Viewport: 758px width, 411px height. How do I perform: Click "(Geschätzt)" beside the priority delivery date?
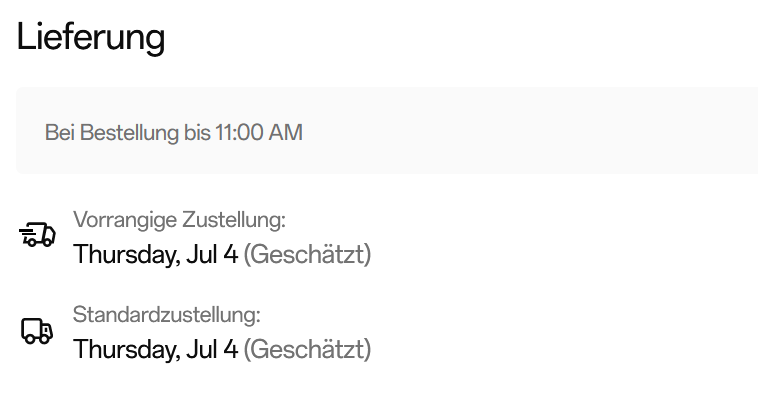click(307, 255)
